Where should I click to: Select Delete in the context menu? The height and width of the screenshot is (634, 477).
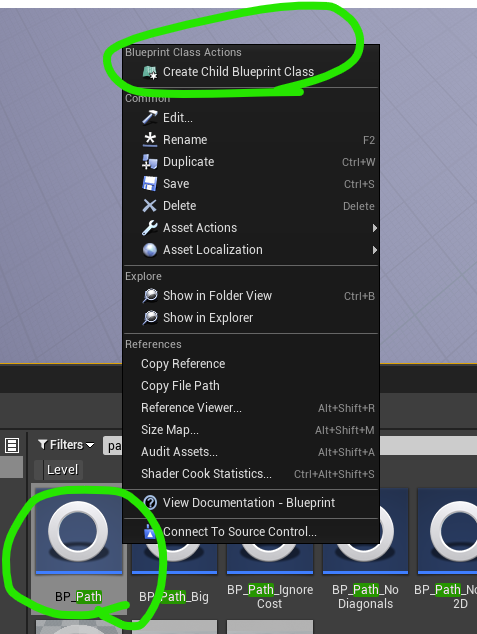pyautogui.click(x=251, y=205)
